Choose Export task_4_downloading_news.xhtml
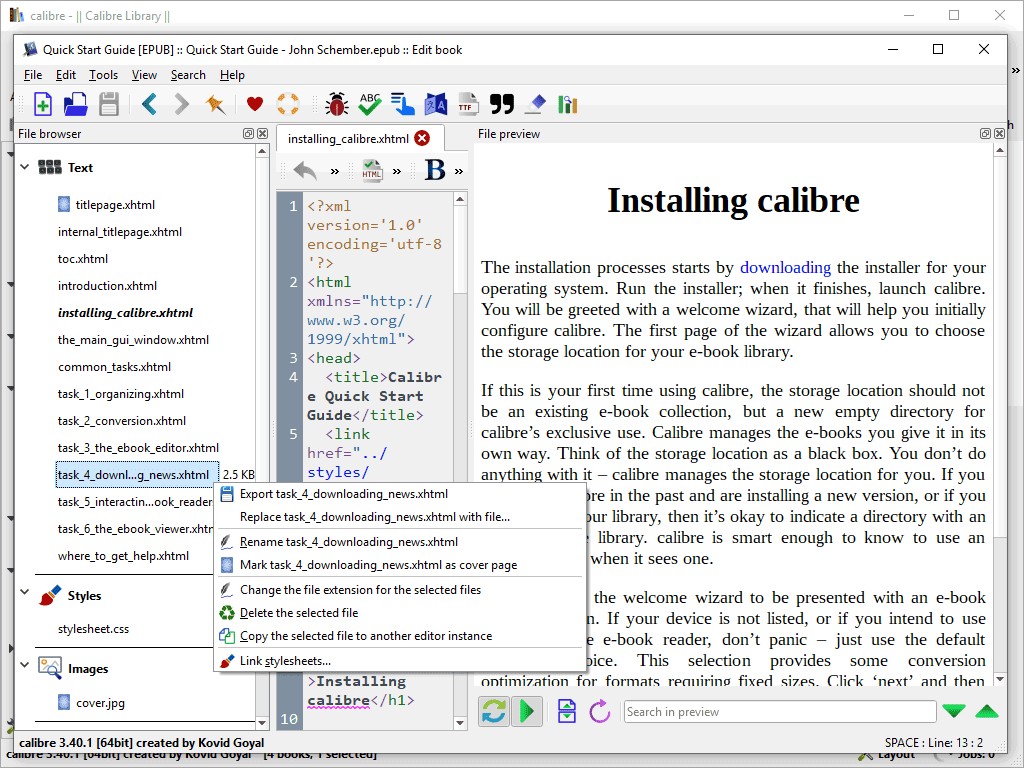 pos(399,494)
